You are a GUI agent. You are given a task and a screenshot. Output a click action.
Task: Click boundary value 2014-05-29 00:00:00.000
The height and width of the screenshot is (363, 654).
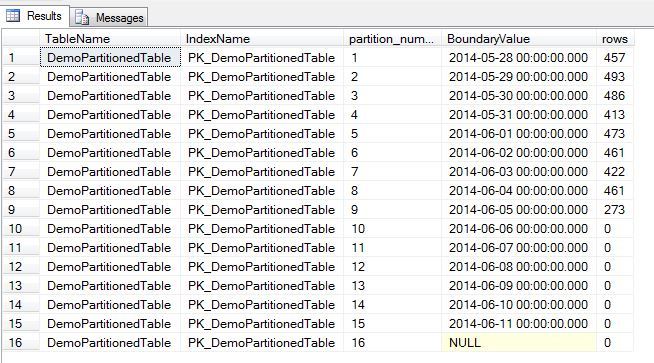pyautogui.click(x=519, y=77)
